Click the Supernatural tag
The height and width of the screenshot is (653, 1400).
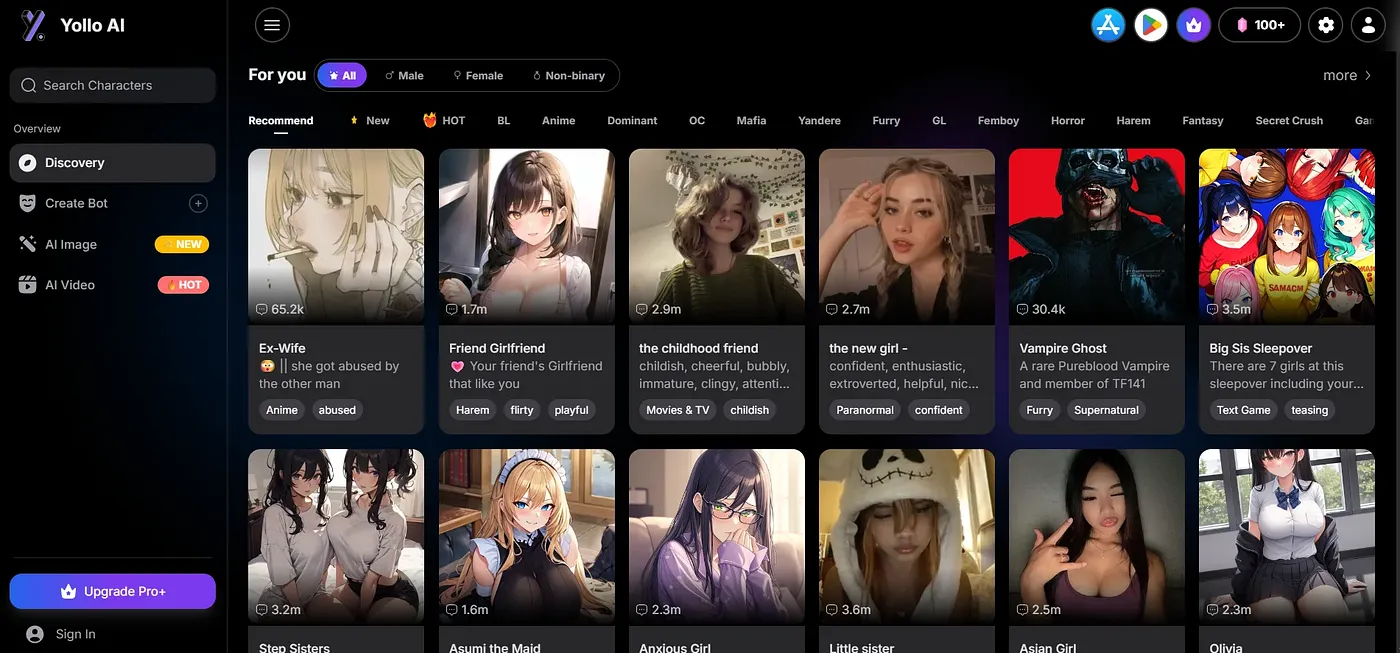(x=1106, y=410)
